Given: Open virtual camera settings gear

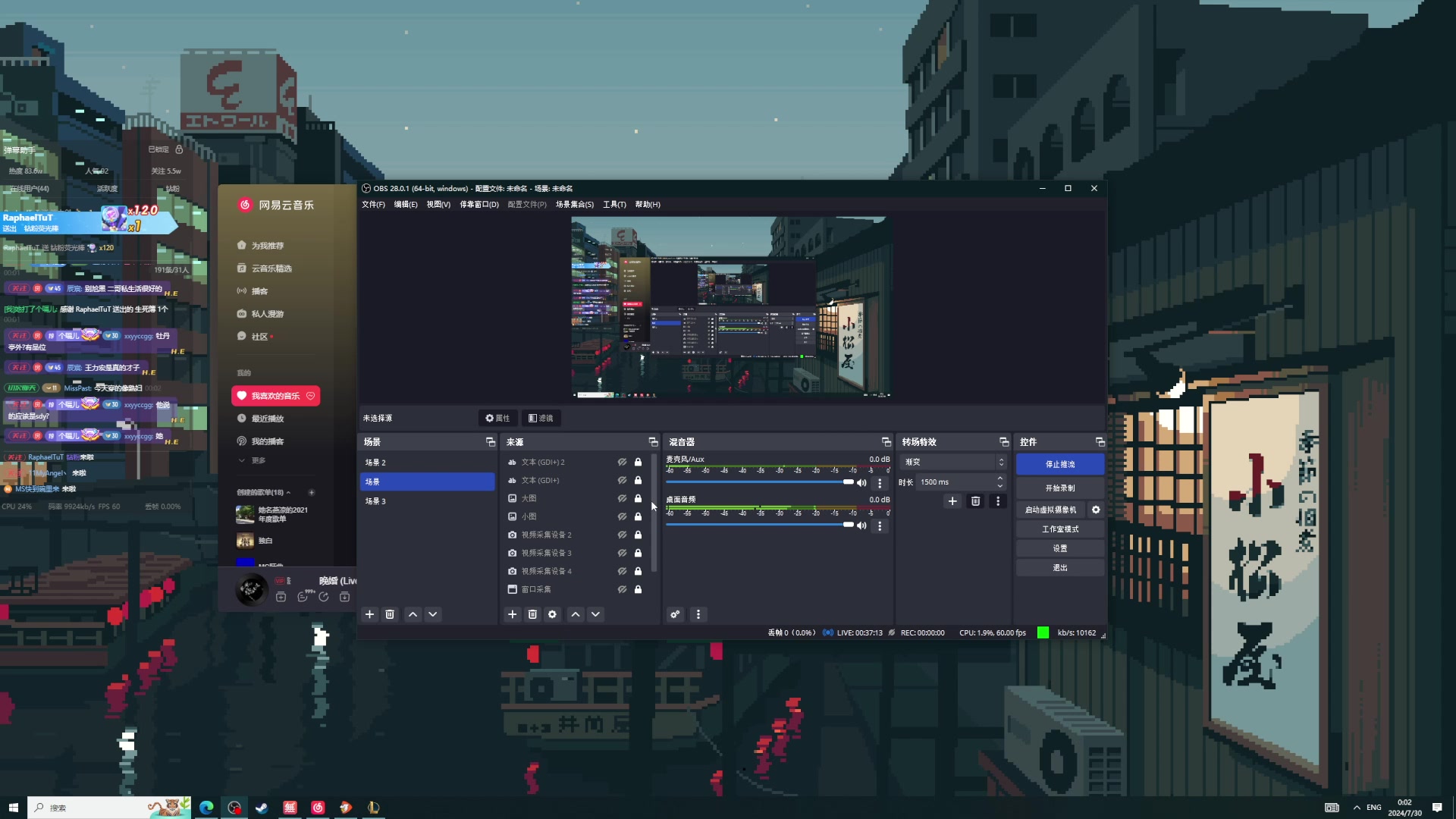Looking at the screenshot, I should click(x=1096, y=510).
